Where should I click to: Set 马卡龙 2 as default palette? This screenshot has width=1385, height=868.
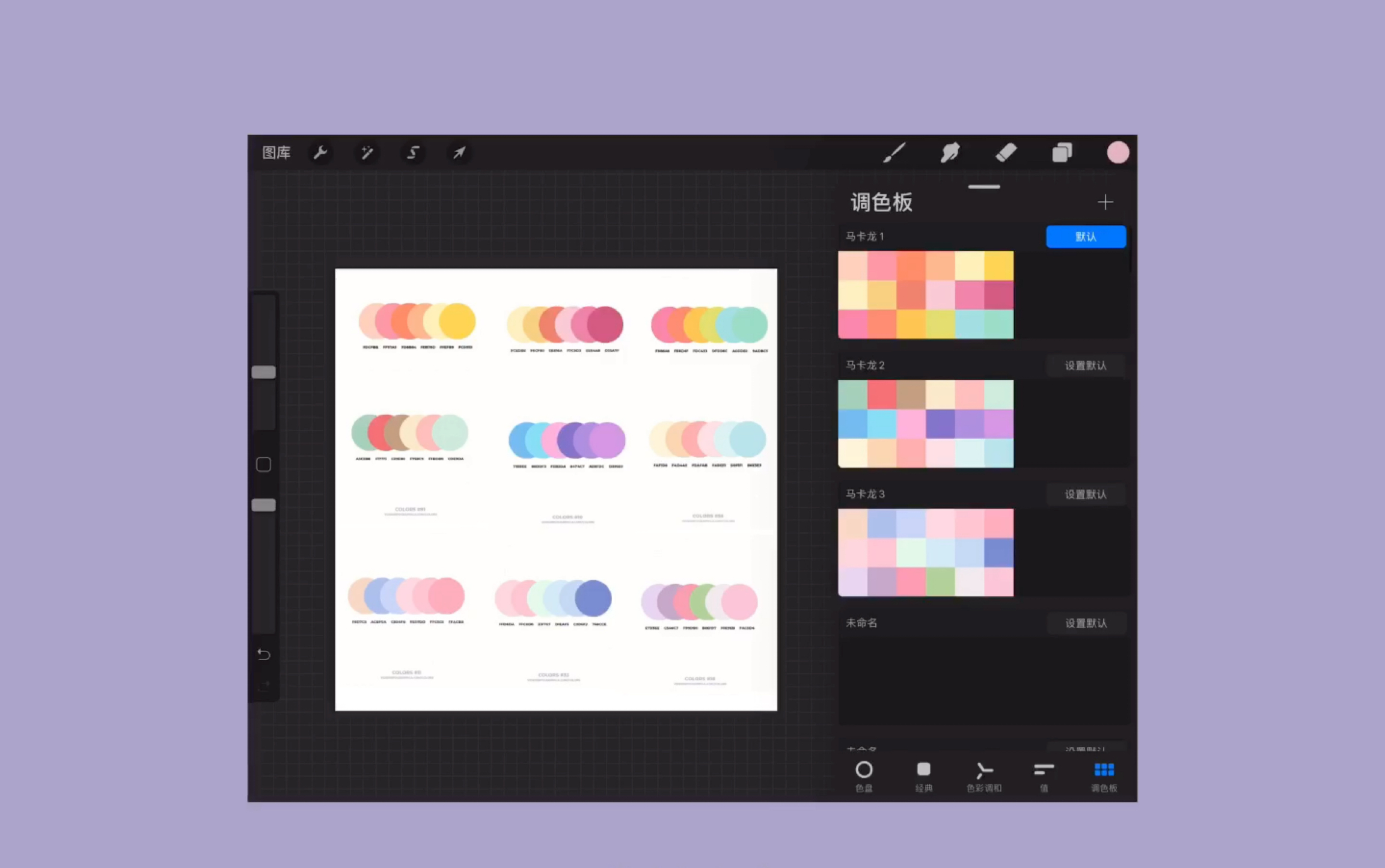[x=1086, y=365]
